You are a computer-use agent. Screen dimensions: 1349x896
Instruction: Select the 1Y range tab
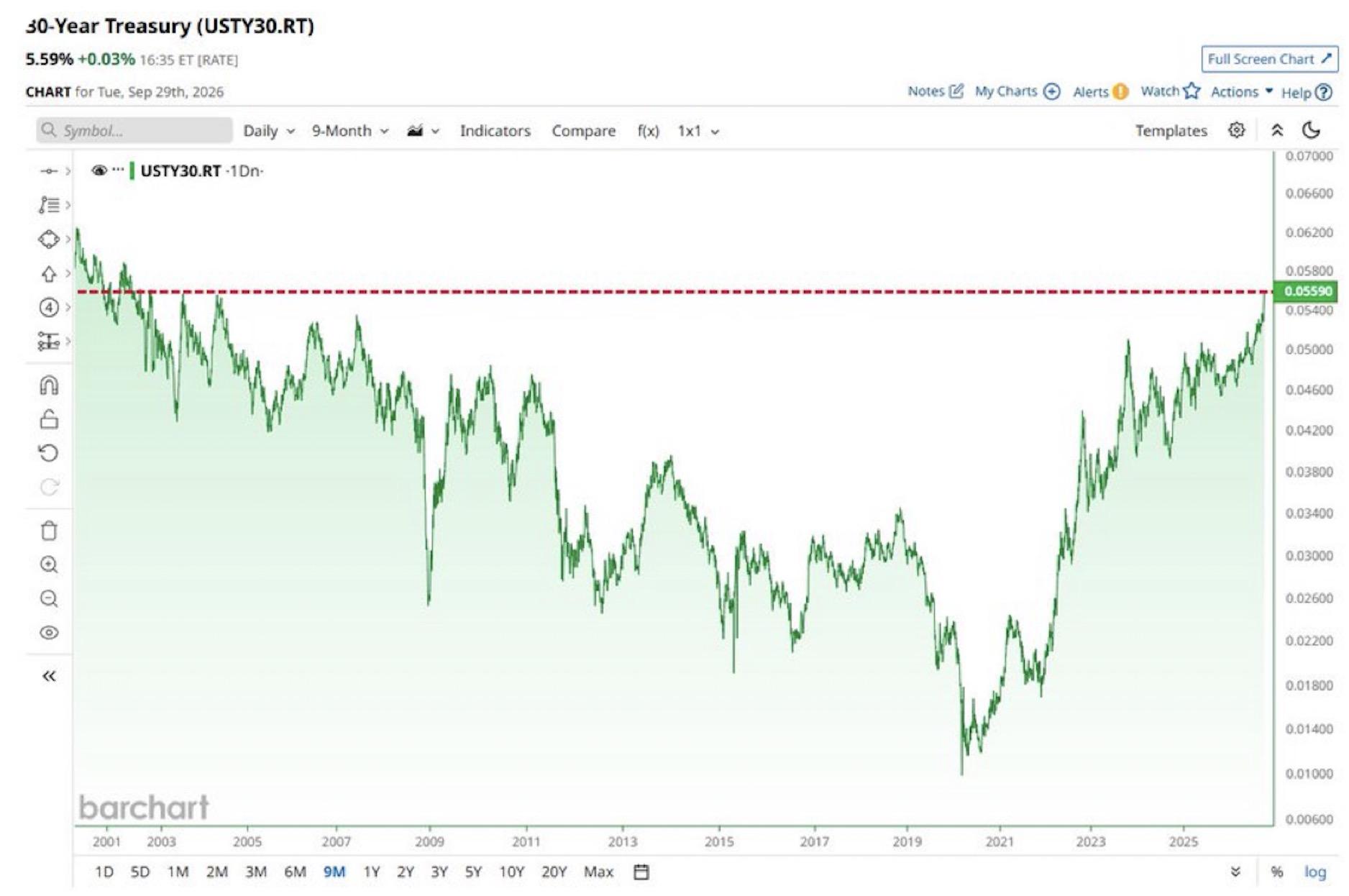(x=371, y=872)
